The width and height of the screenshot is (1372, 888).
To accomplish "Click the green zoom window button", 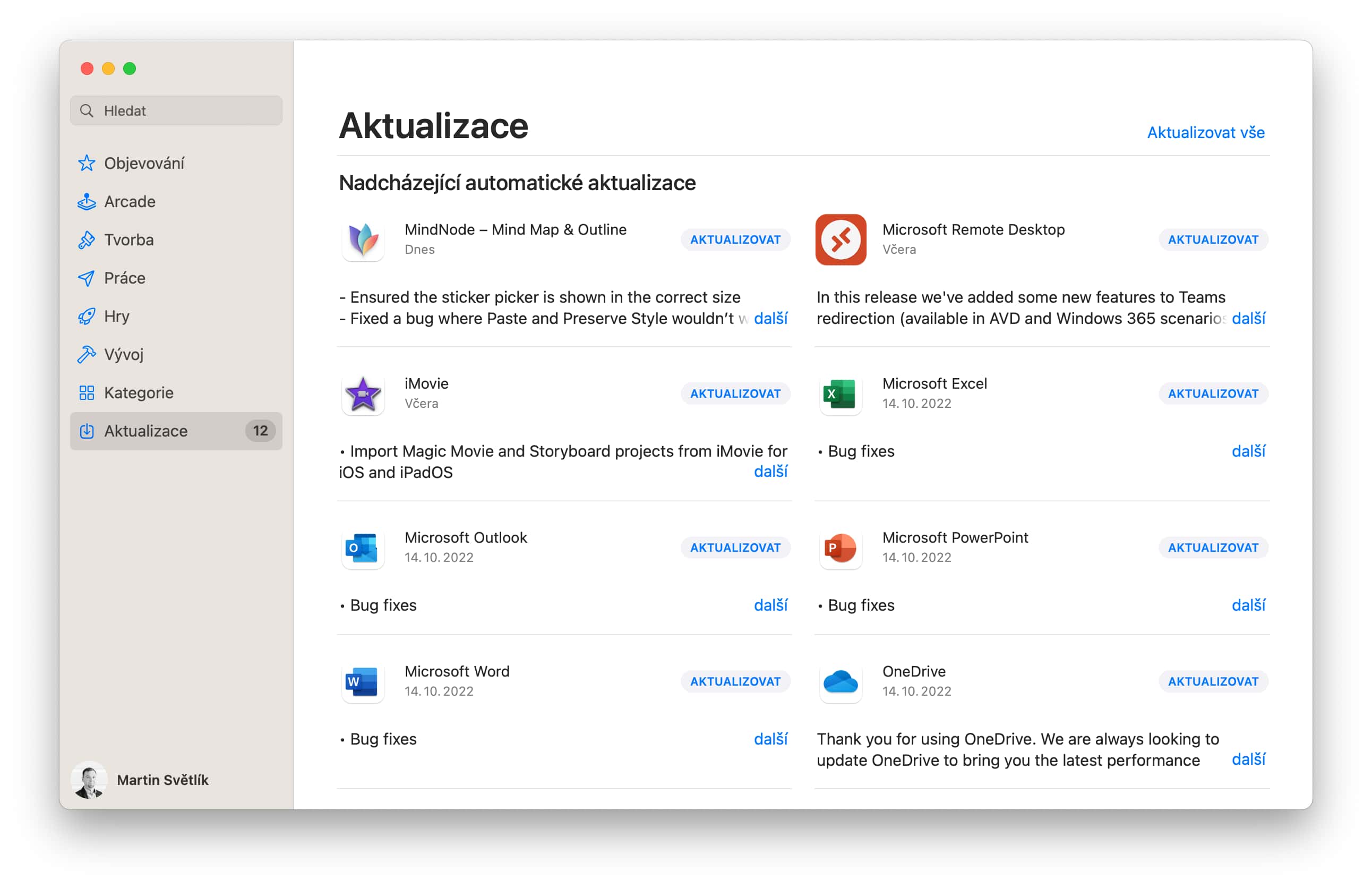I will pos(130,69).
